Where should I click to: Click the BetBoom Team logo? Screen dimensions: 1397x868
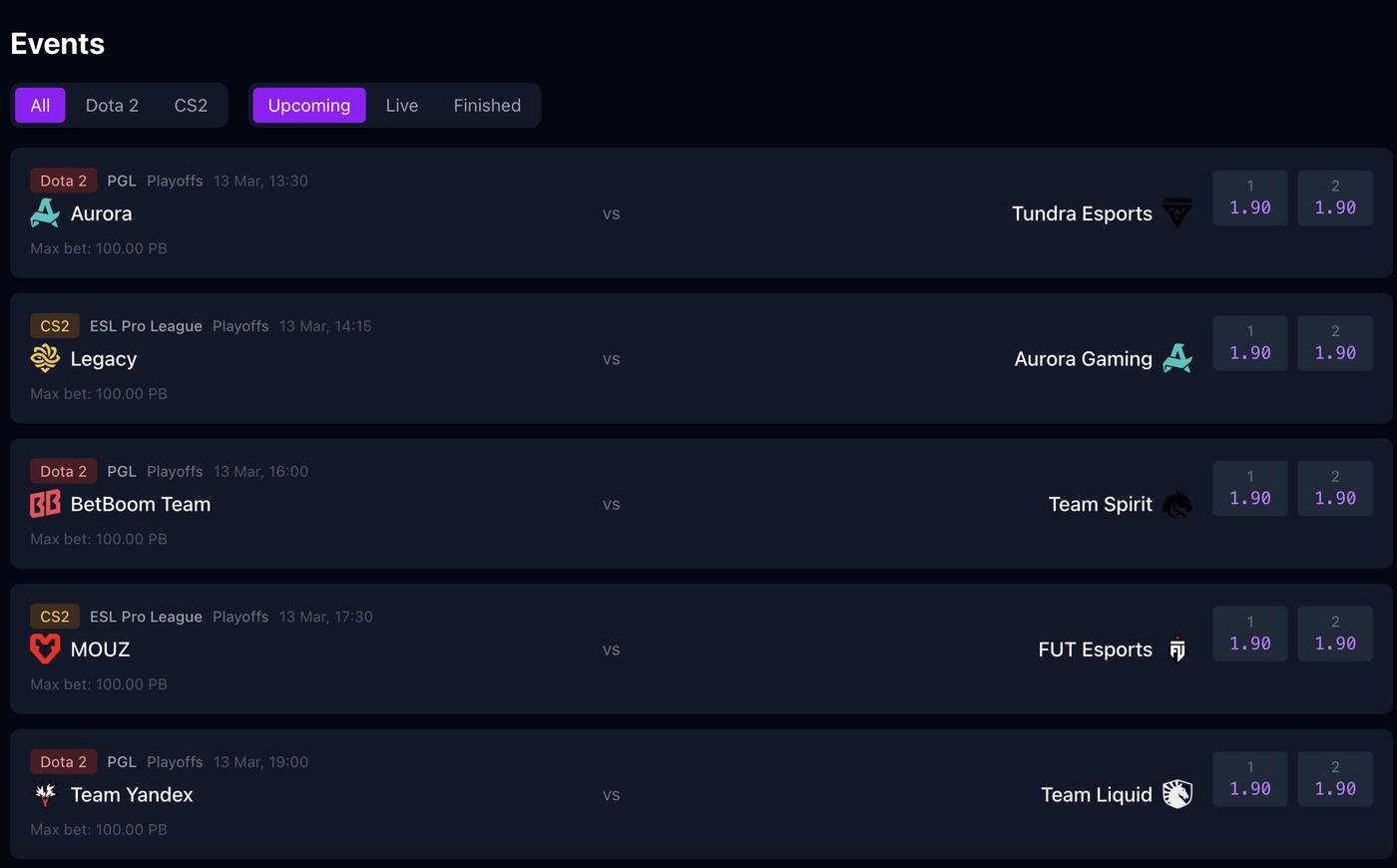click(x=45, y=504)
